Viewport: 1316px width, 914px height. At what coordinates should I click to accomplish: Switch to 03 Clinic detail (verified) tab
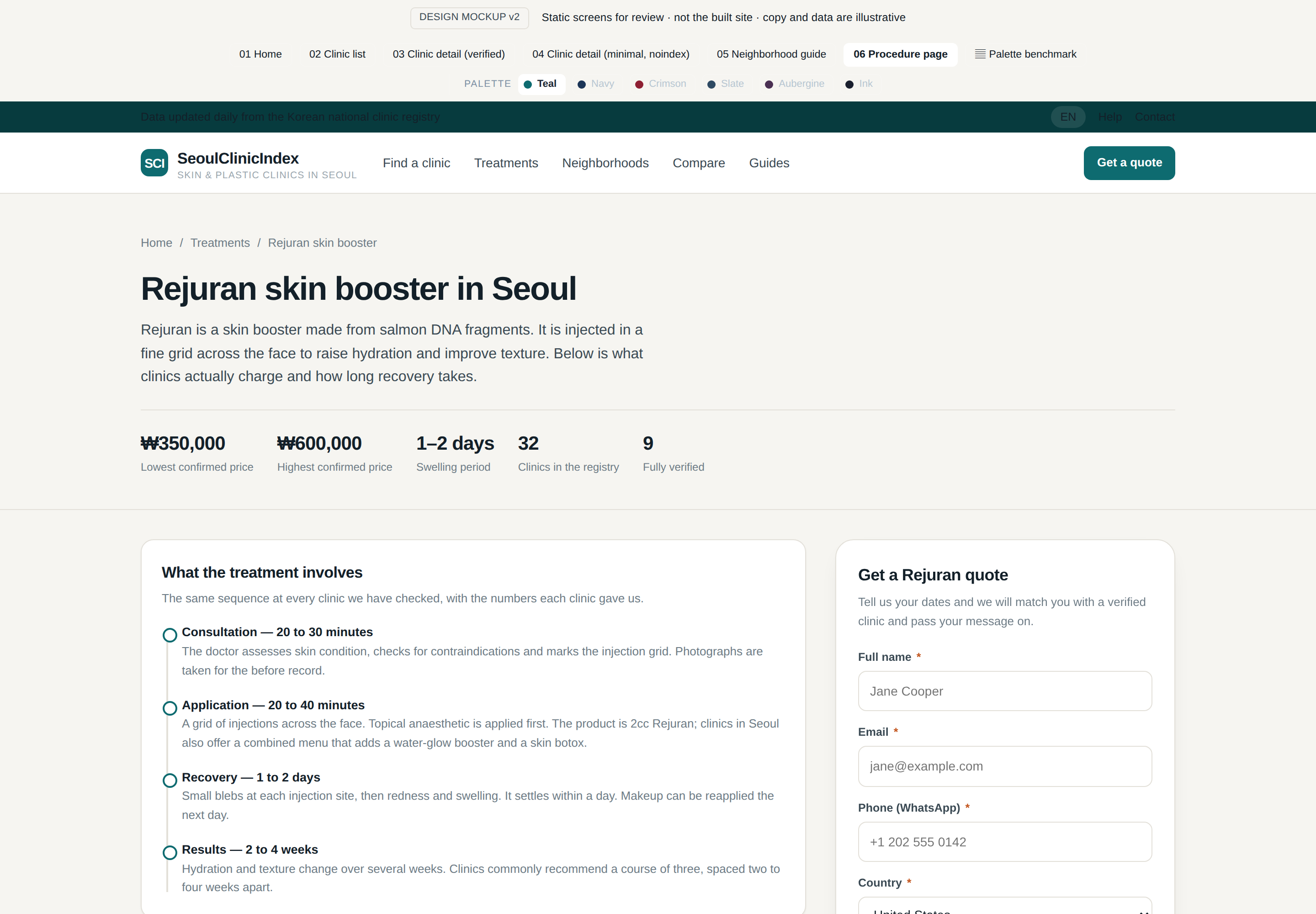point(449,54)
